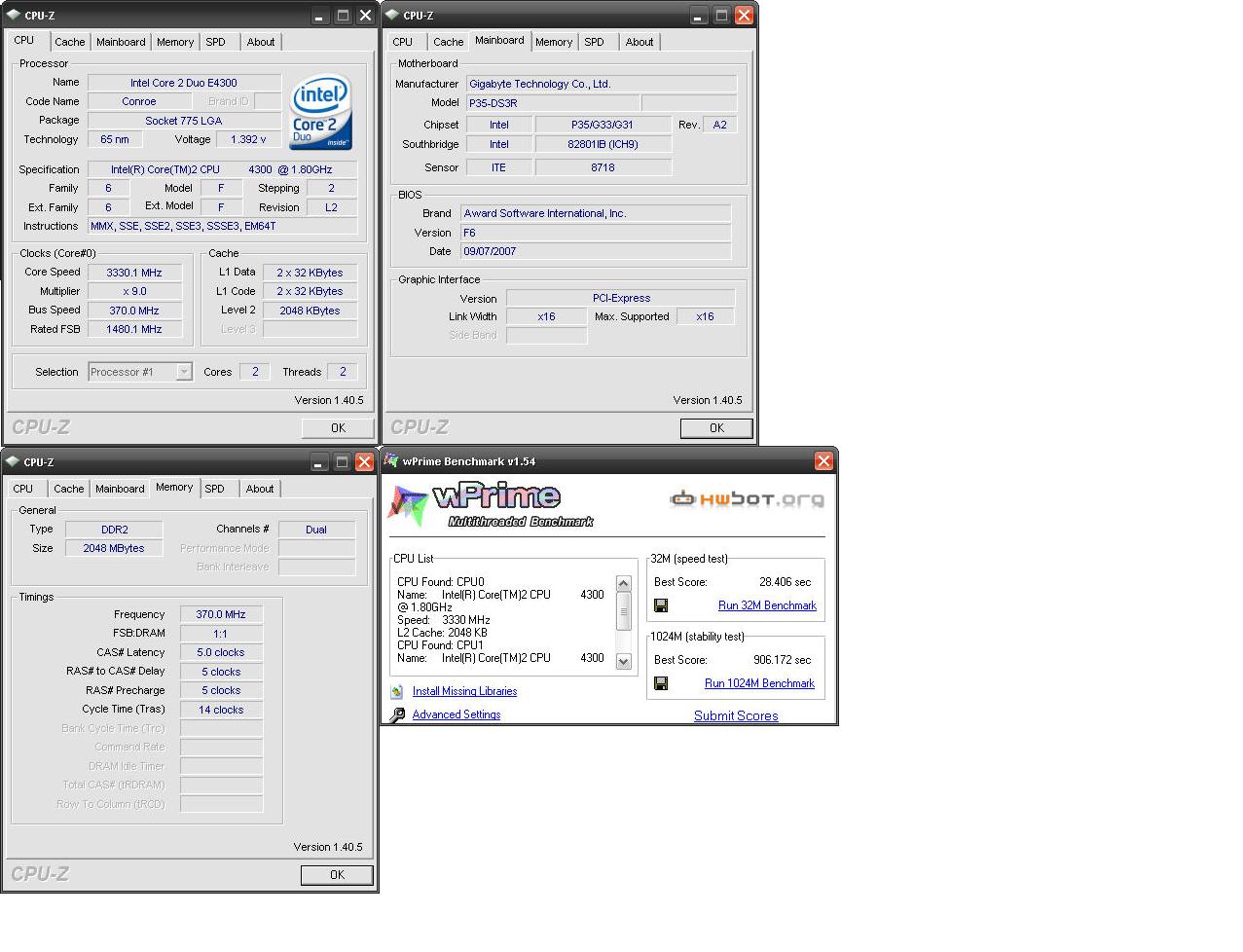Open the Processor #1 selection dropdown
Screen dimensions: 1243x952
coord(184,372)
